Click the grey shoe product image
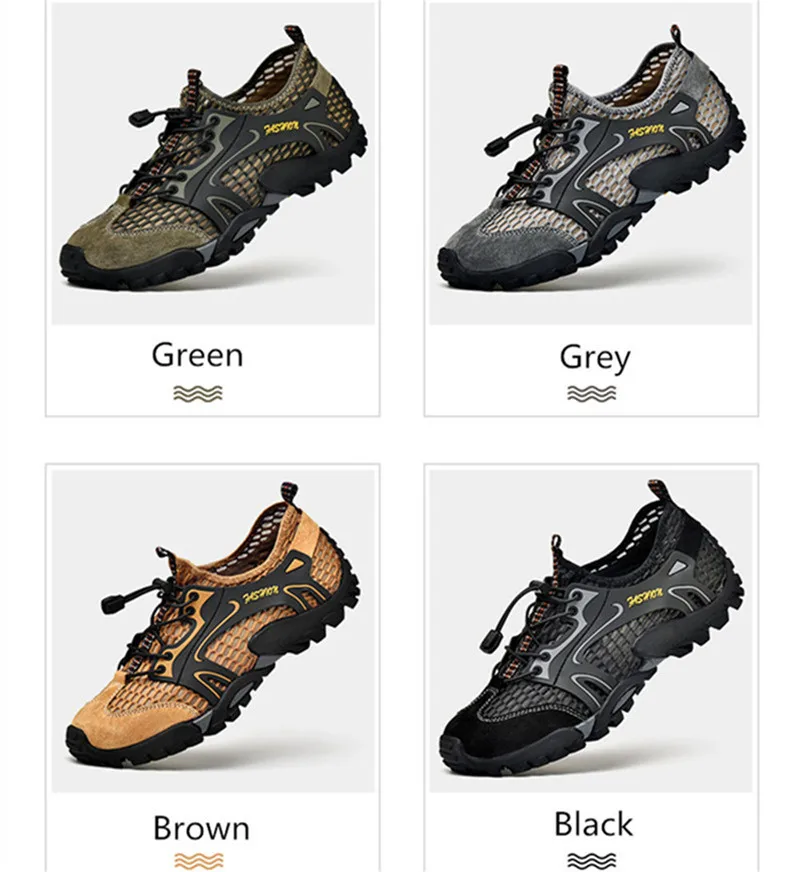Screen dimensions: 800x872 point(591,163)
